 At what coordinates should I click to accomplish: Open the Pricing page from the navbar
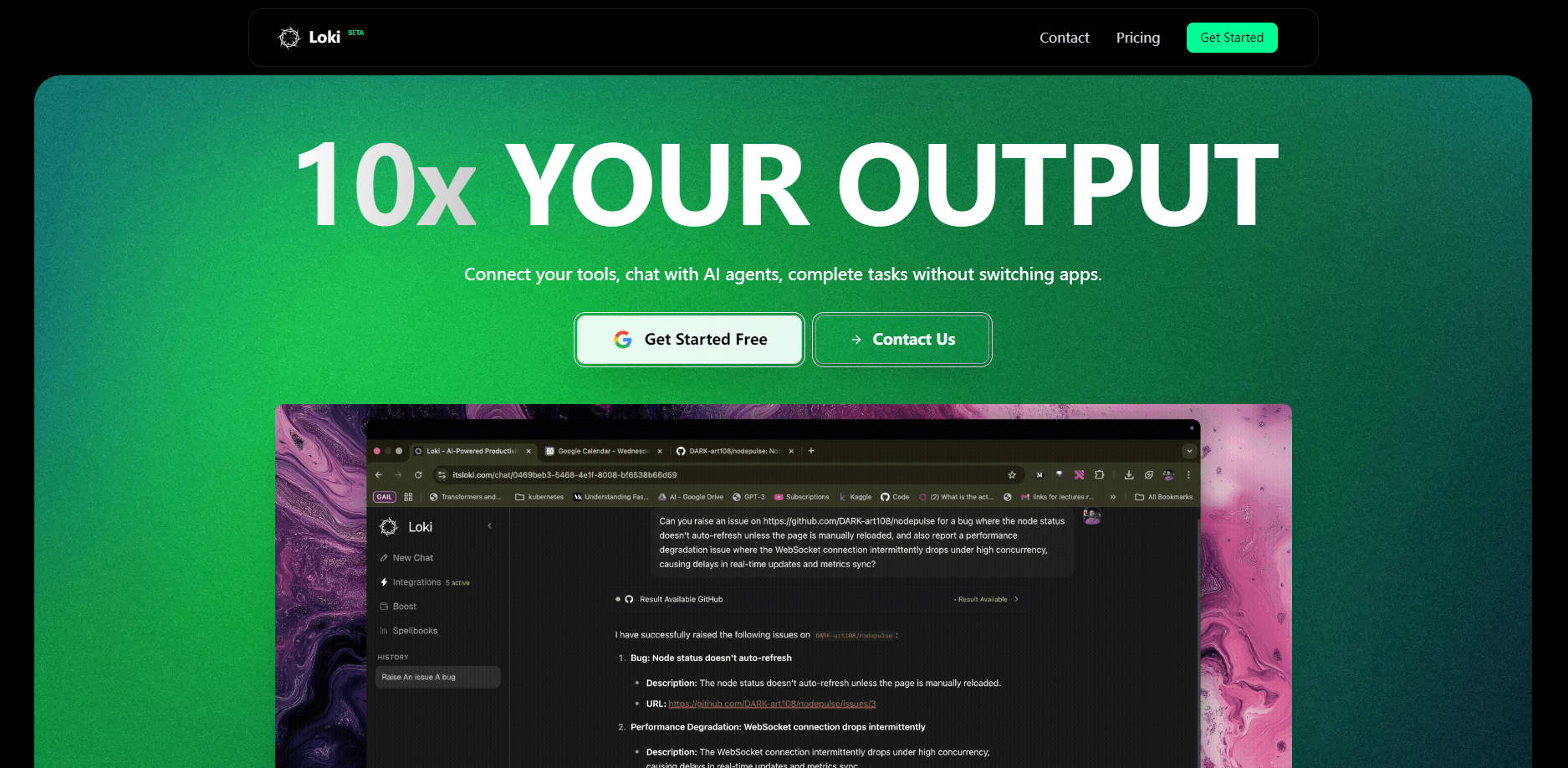pyautogui.click(x=1137, y=38)
